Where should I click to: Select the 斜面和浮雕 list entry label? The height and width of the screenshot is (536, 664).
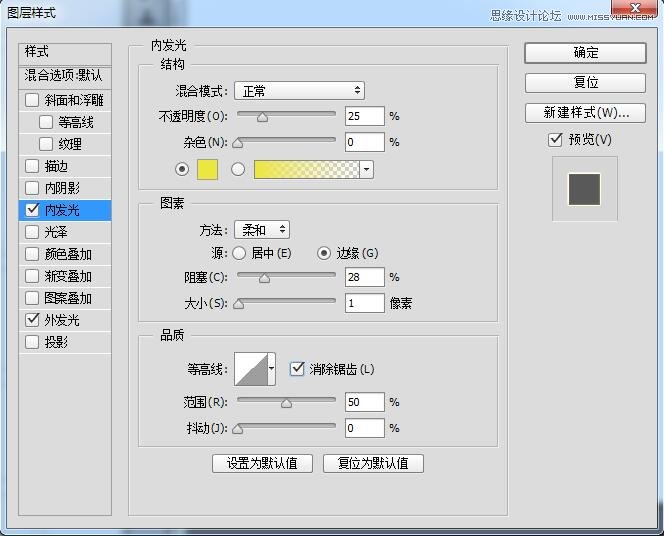pos(74,100)
